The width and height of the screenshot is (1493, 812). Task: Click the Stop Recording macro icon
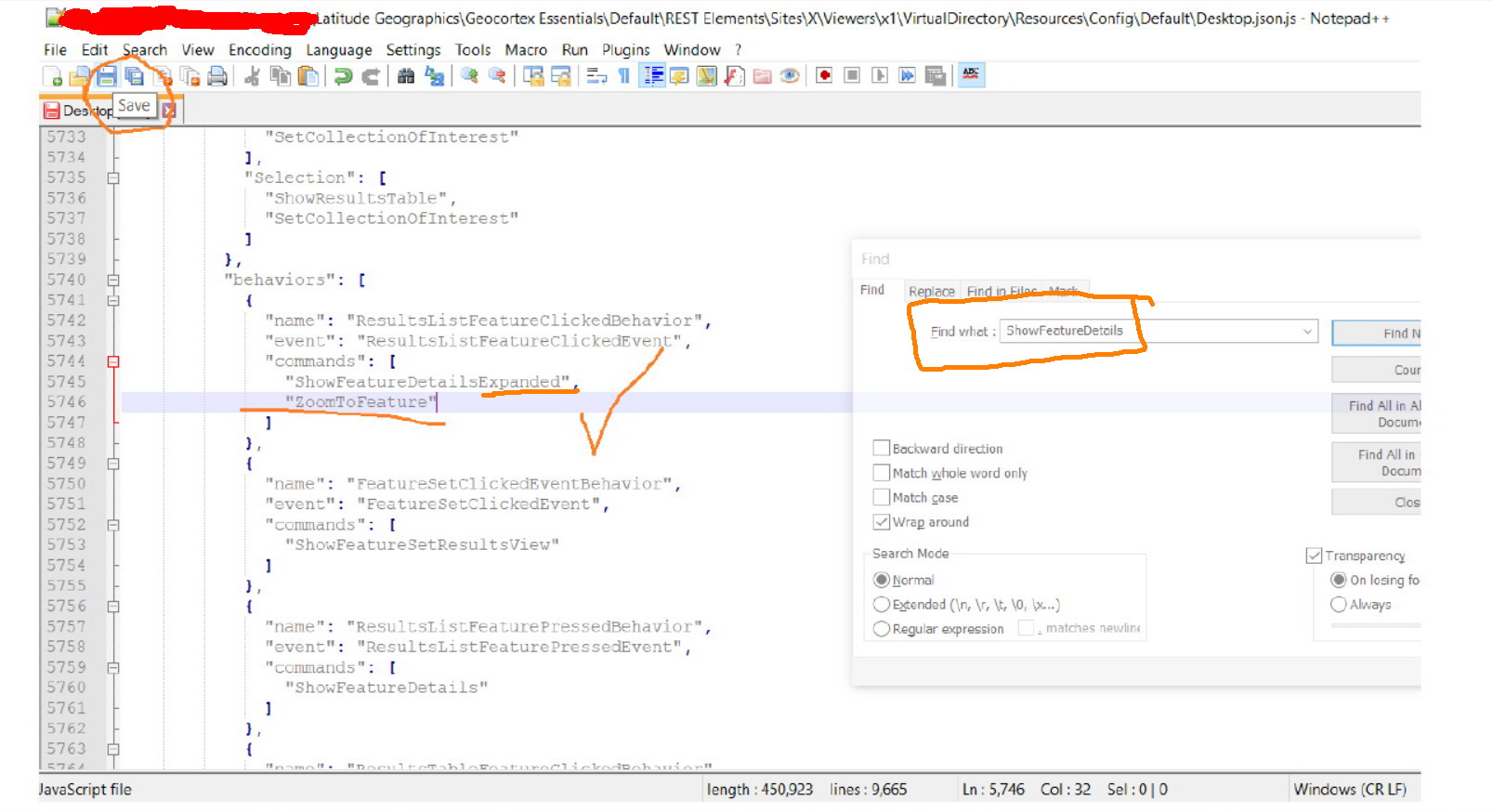click(x=852, y=75)
